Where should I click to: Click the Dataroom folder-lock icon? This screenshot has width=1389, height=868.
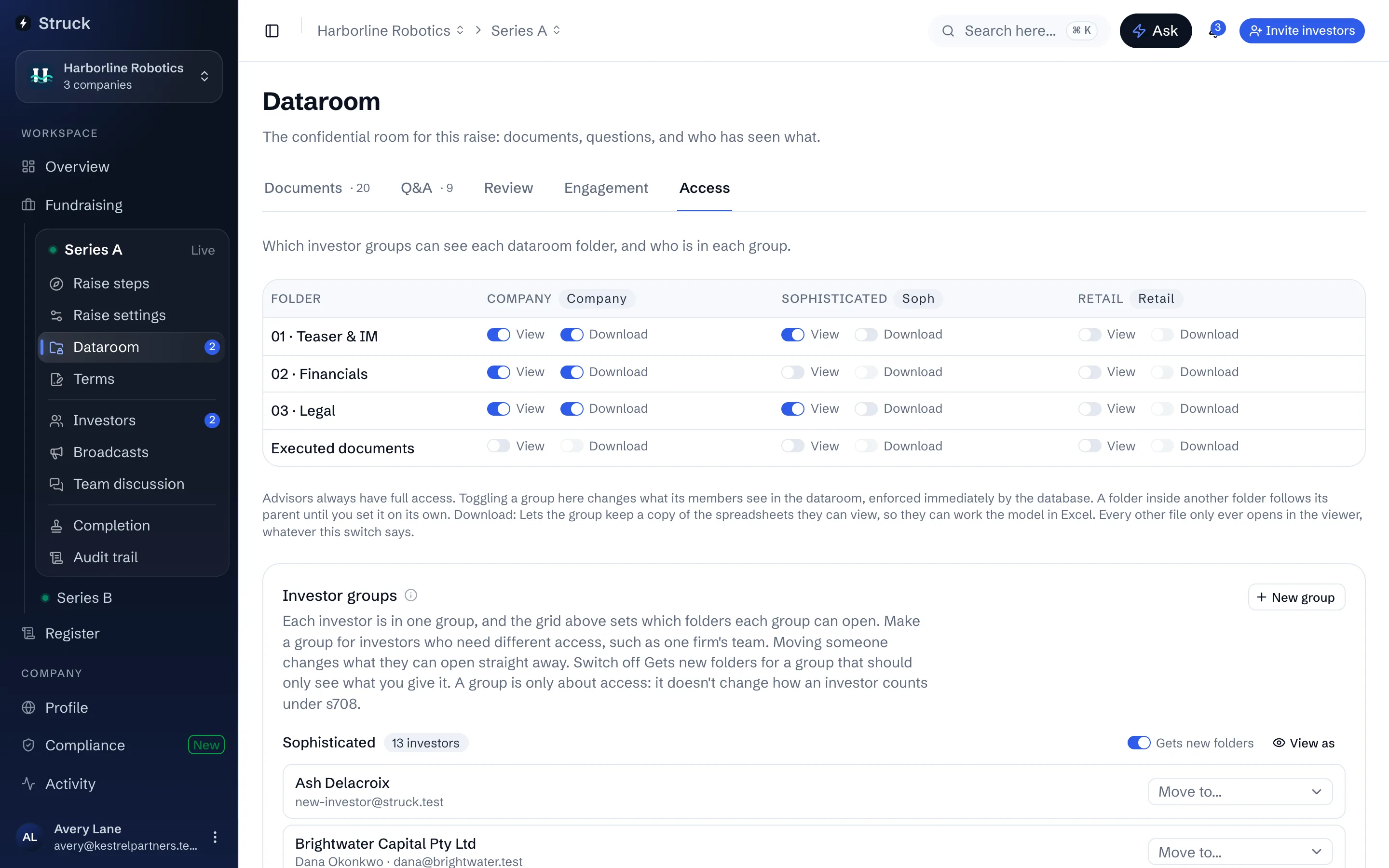coord(56,347)
